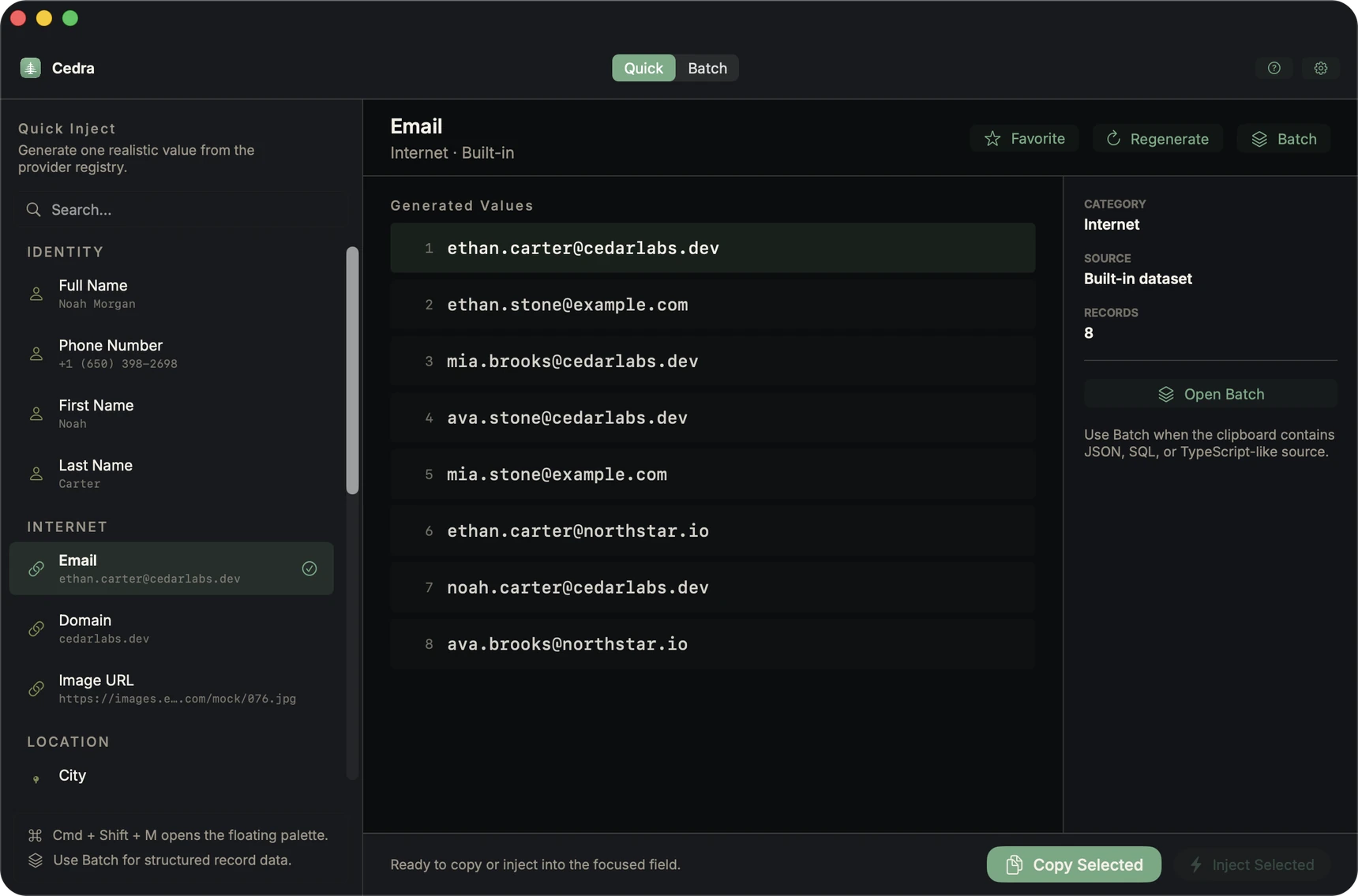Select Last Name provider

(171, 474)
